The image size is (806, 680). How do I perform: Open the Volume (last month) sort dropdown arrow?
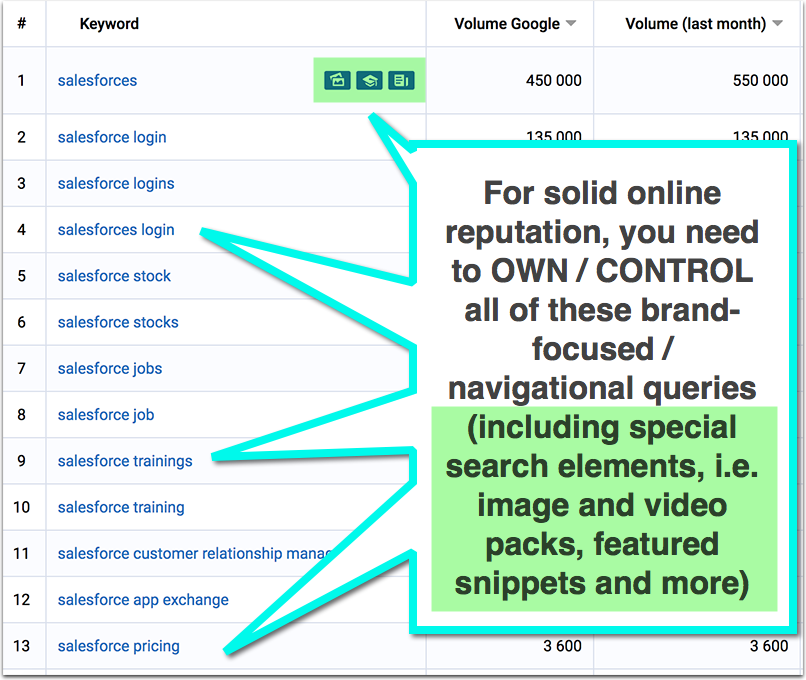pyautogui.click(x=778, y=23)
